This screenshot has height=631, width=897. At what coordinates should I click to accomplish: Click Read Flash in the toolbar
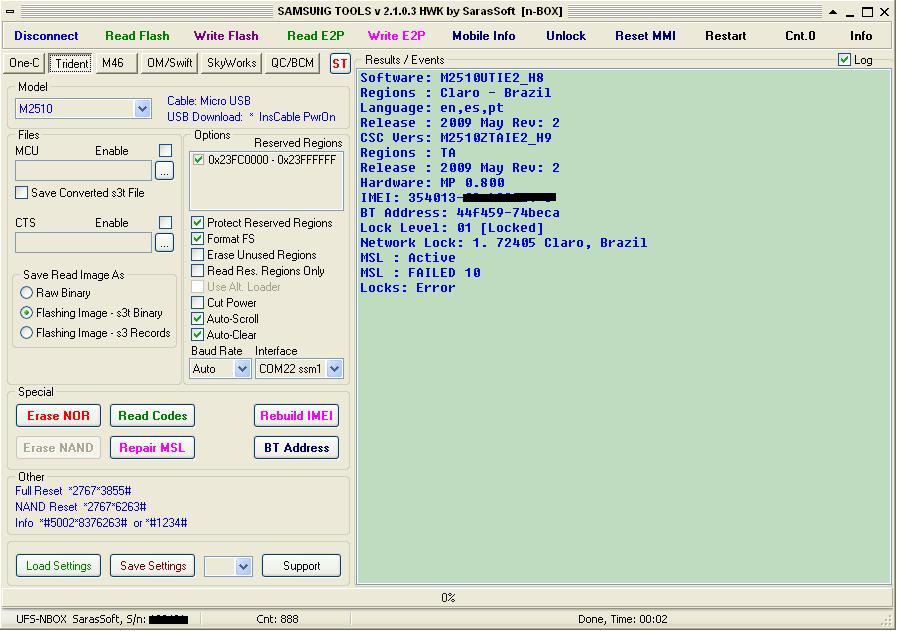(x=137, y=35)
